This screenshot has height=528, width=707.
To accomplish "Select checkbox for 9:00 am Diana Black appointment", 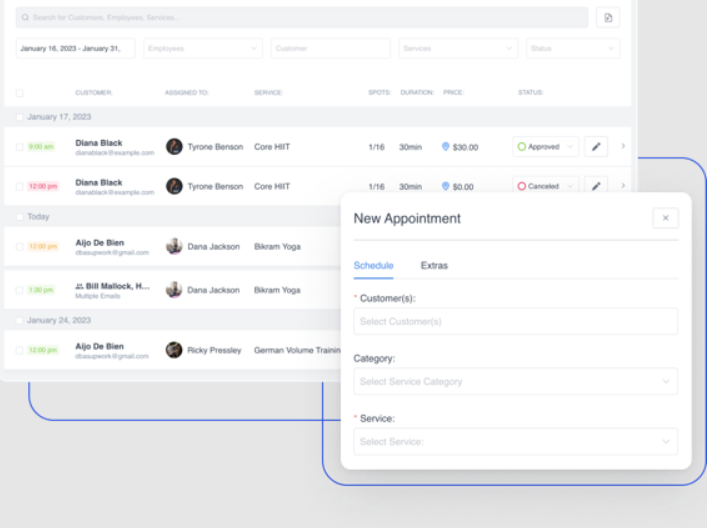I will (x=19, y=147).
